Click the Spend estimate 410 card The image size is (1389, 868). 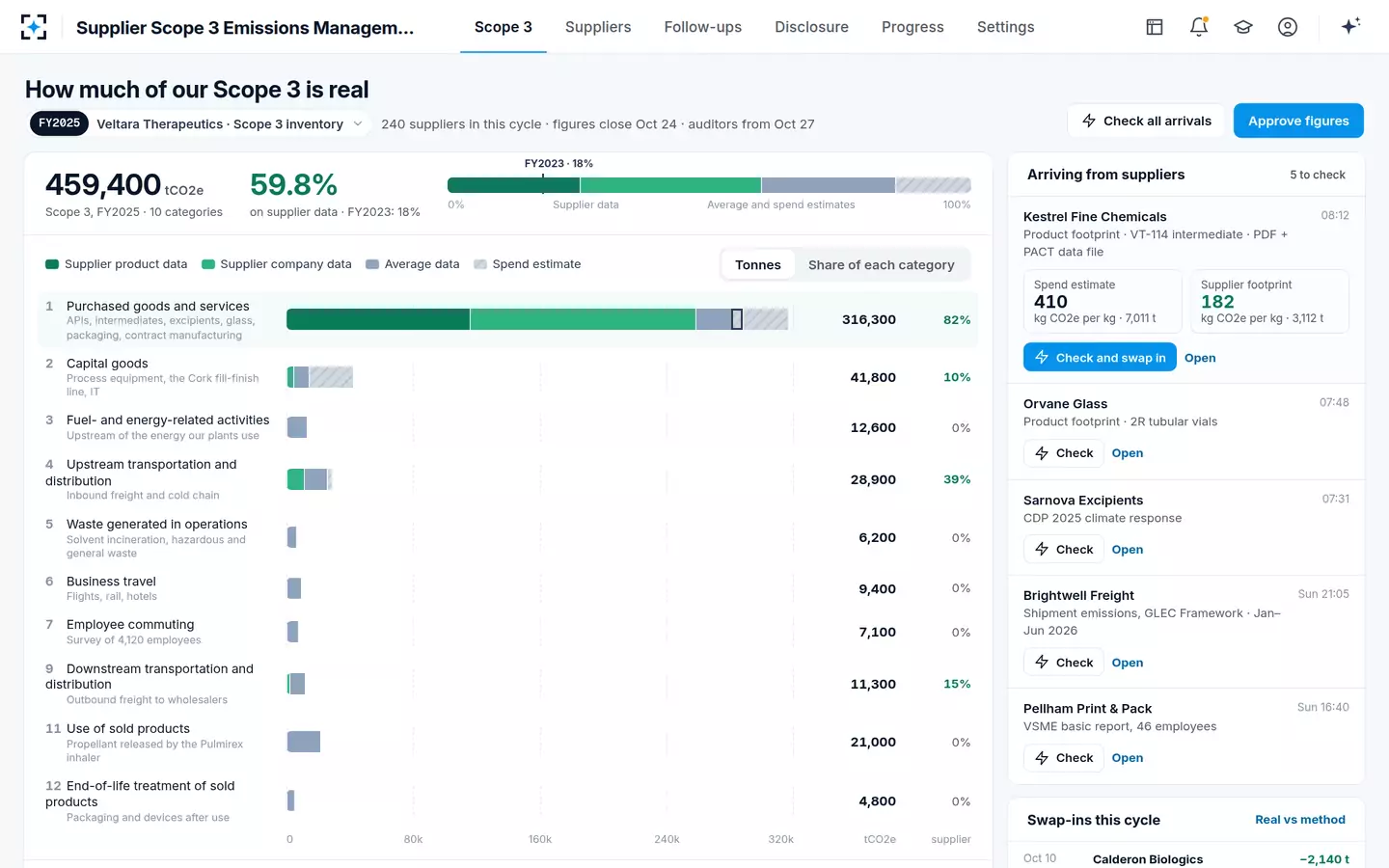tap(1103, 302)
